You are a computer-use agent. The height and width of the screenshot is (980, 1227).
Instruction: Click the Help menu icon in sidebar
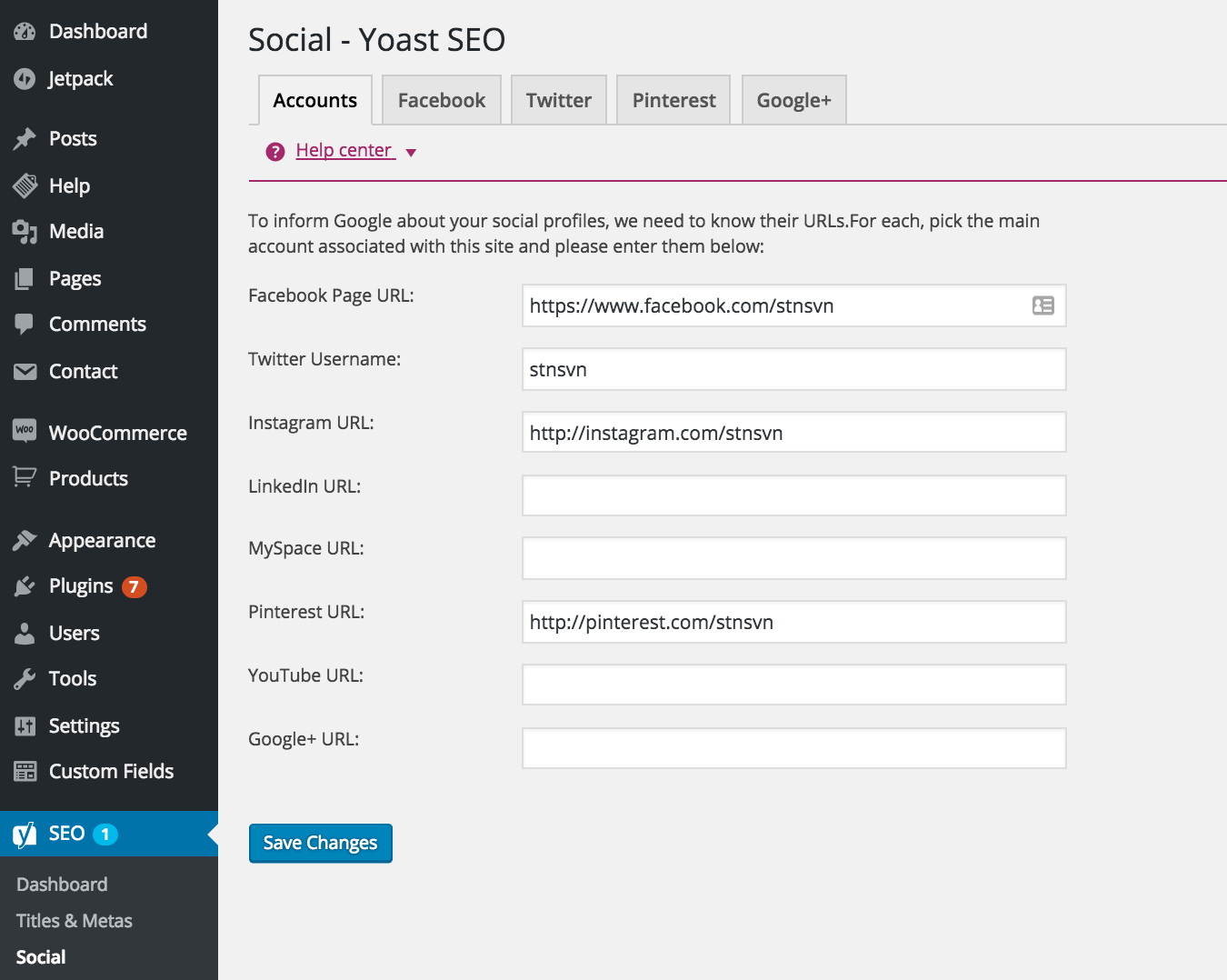tap(25, 185)
